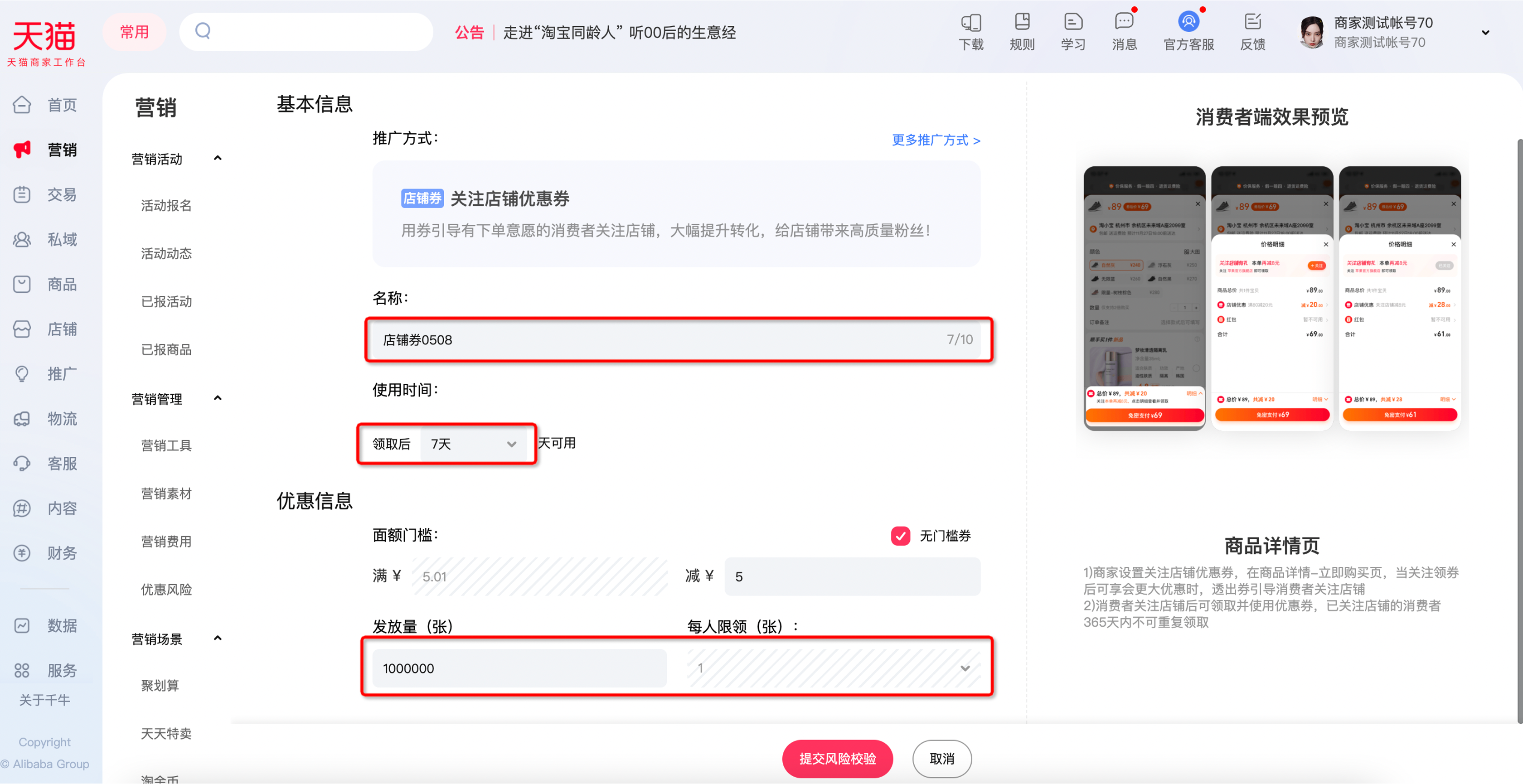Collapse the 营销活动 section
The height and width of the screenshot is (784, 1523).
tap(218, 159)
